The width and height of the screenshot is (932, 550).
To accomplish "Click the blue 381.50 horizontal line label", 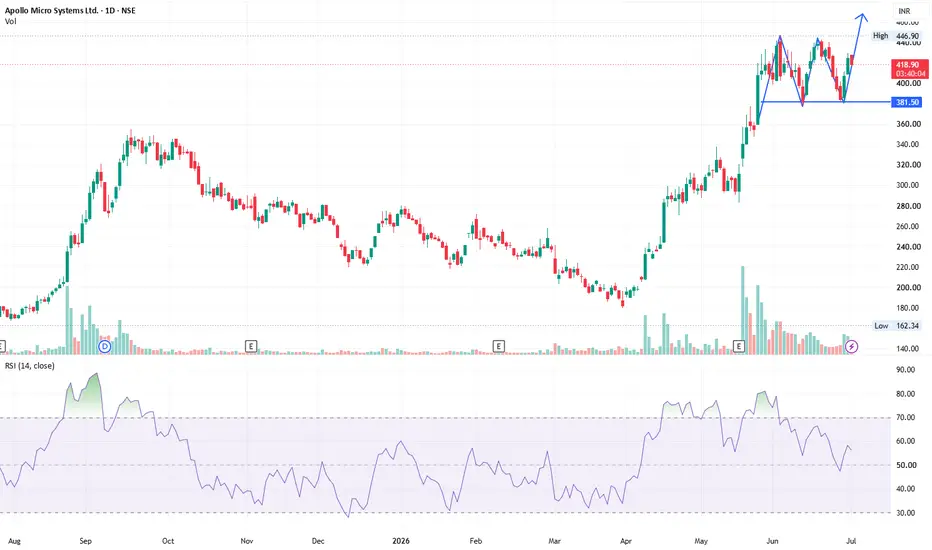I will [x=908, y=102].
